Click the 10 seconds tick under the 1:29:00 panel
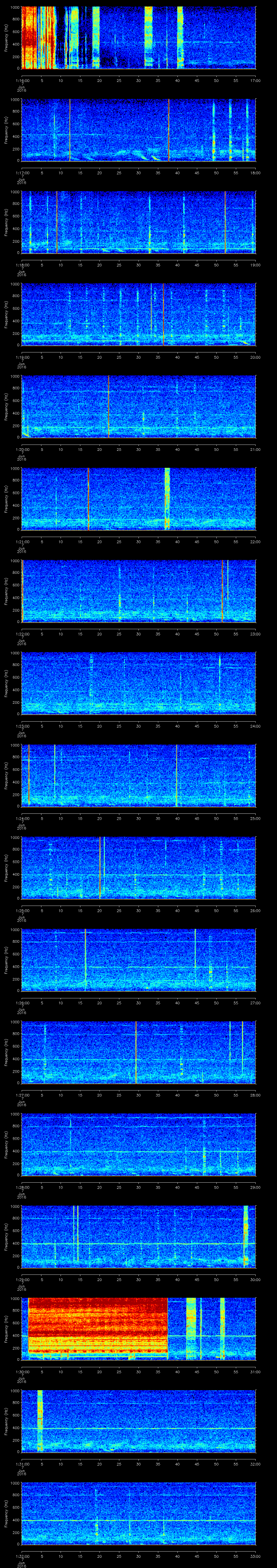Viewport: 277px width, 1568px height. tap(61, 1279)
